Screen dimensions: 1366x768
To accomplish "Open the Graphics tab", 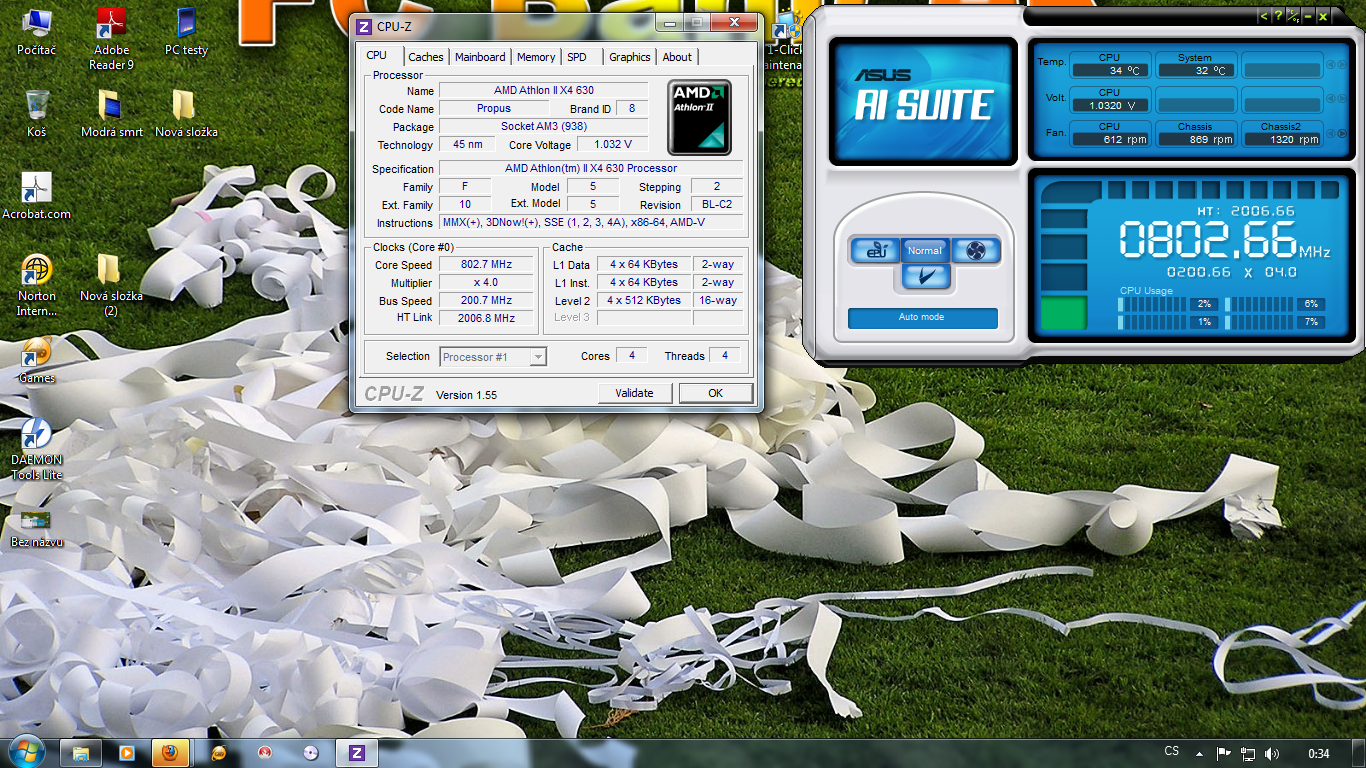I will click(x=630, y=57).
